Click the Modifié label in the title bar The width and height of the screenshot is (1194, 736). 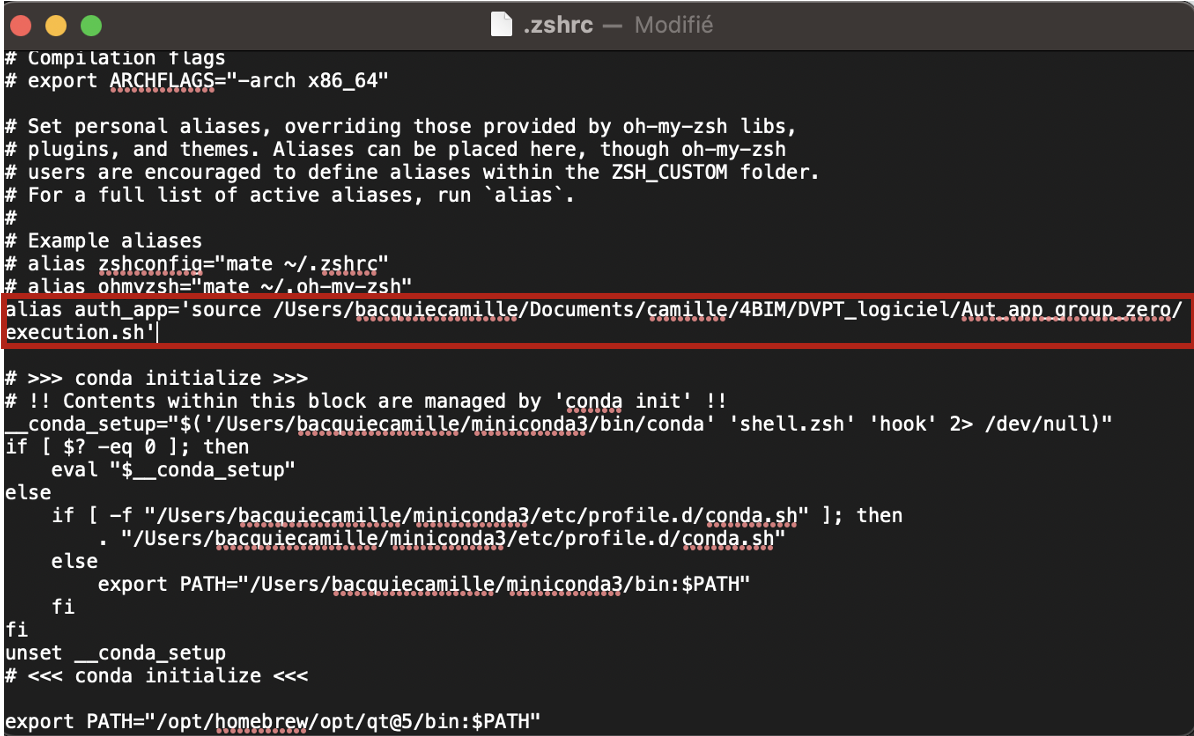point(673,24)
